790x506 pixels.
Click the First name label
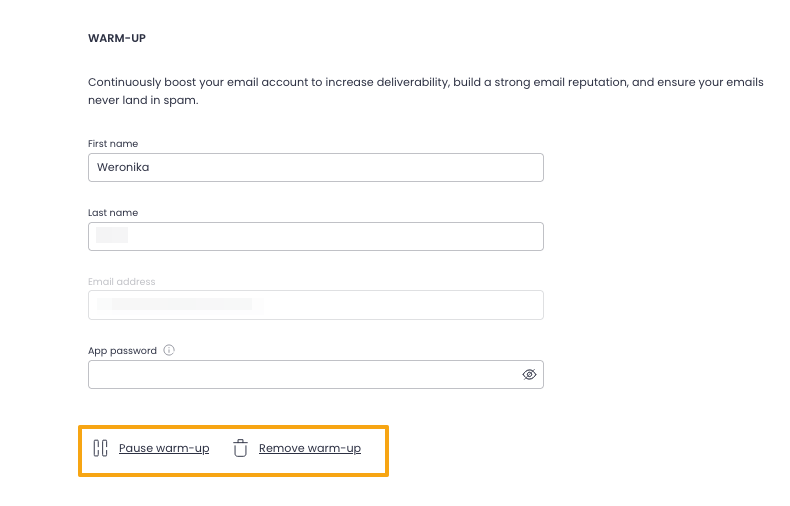coord(113,144)
